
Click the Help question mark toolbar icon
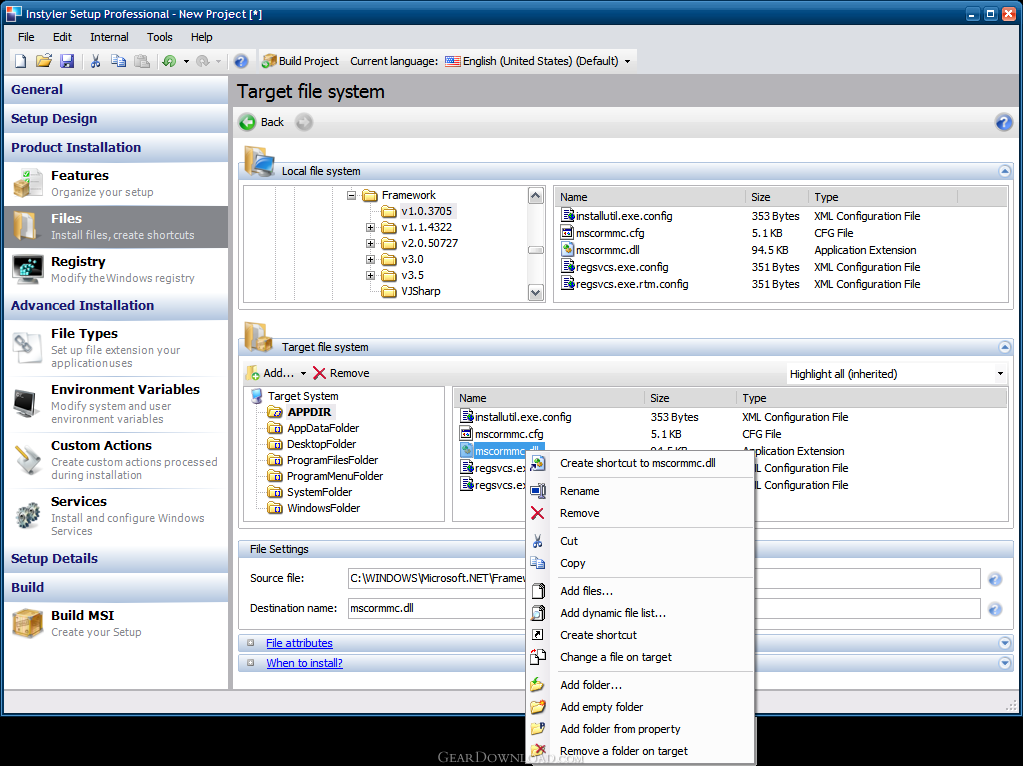click(241, 61)
